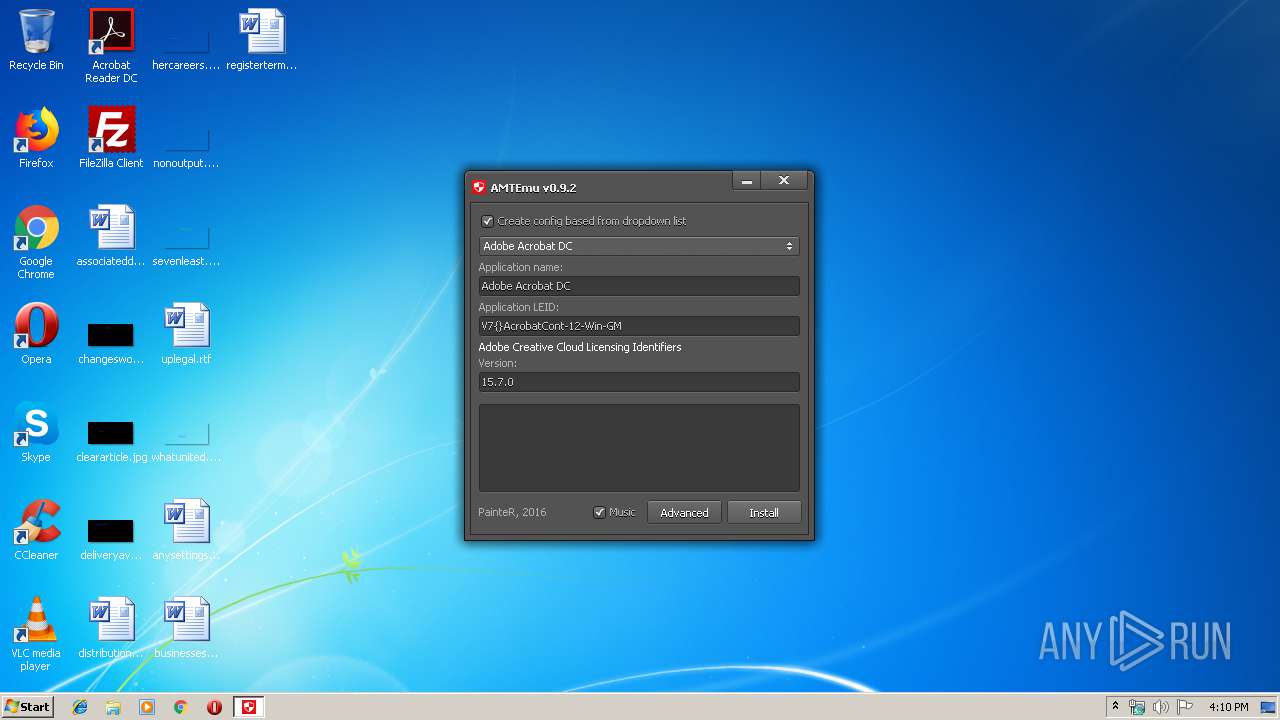This screenshot has width=1280, height=720.
Task: Open the CCleaner desktop shortcut
Action: point(36,531)
